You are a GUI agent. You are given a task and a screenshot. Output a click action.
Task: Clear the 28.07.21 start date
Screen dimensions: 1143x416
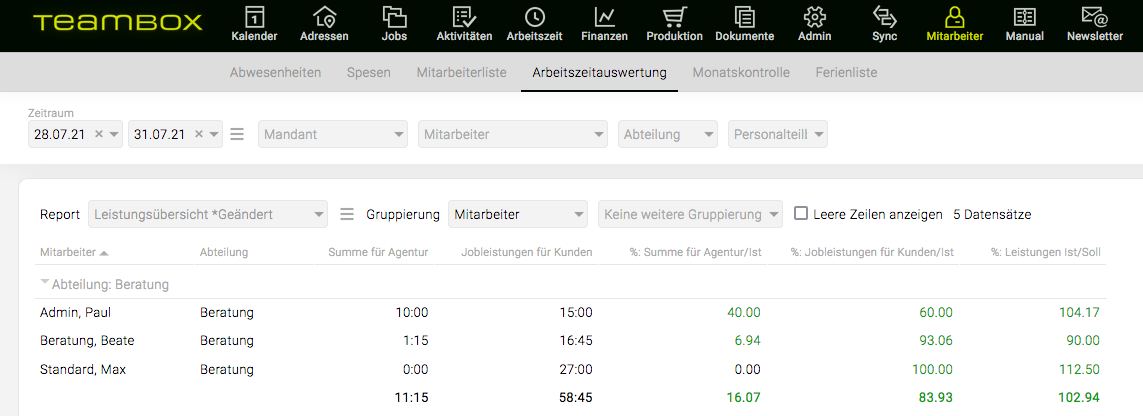[x=99, y=135]
